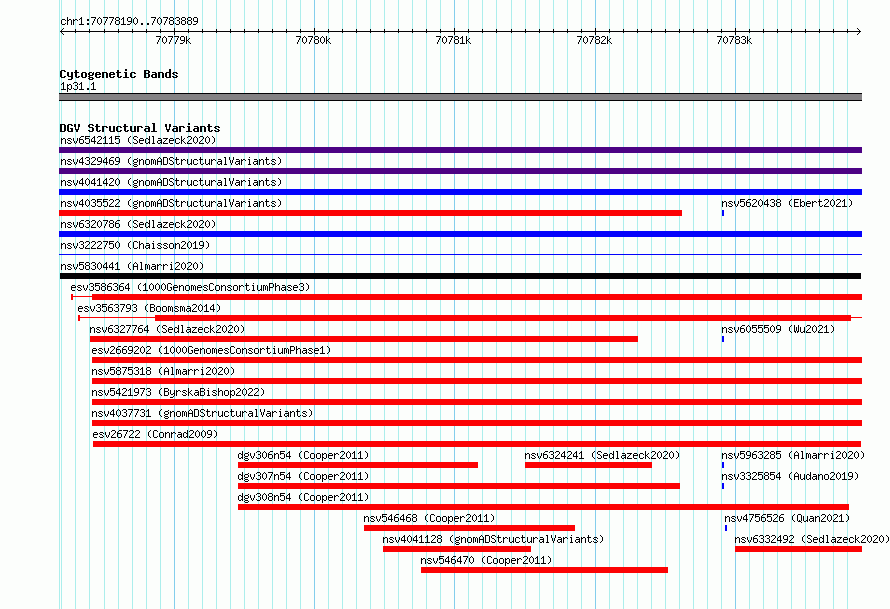The height and width of the screenshot is (609, 890).
Task: Select the red bar under nsv4035522
Action: 370,213
